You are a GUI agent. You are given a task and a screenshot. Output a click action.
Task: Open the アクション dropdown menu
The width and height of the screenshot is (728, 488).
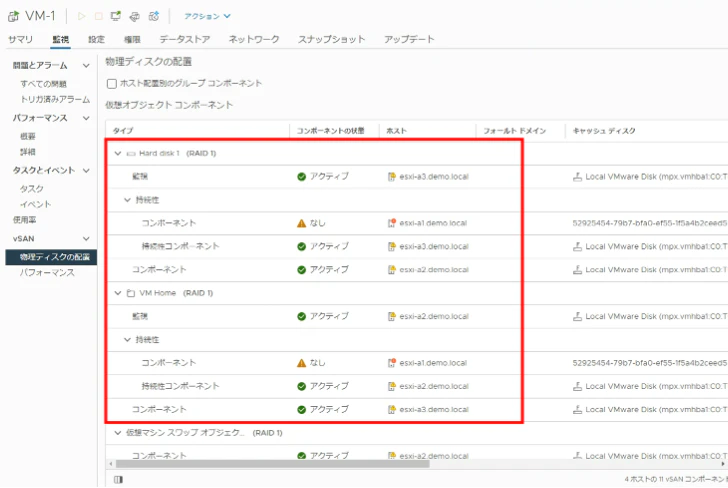pos(207,16)
